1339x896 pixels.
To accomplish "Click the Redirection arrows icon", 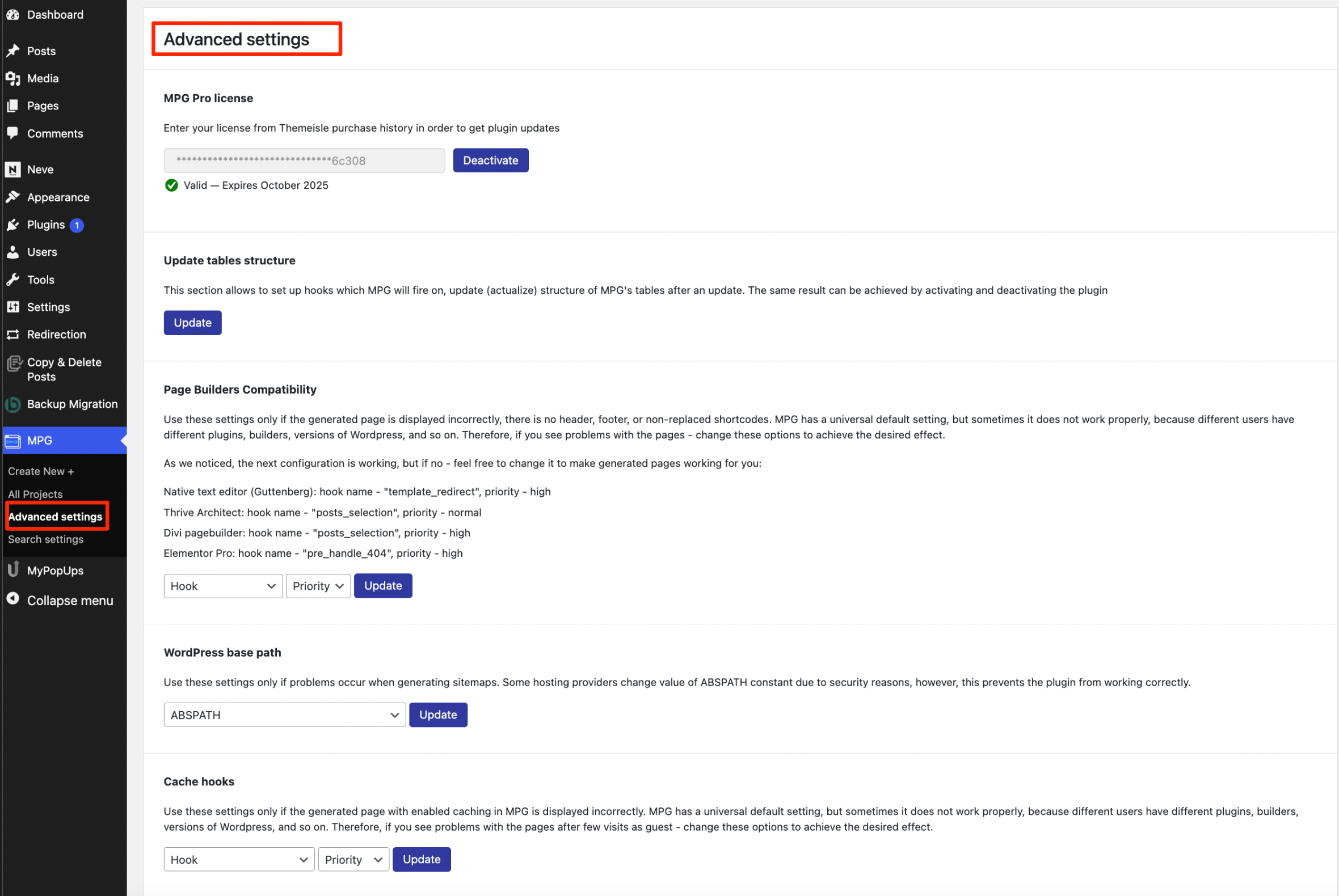I will pyautogui.click(x=12, y=334).
